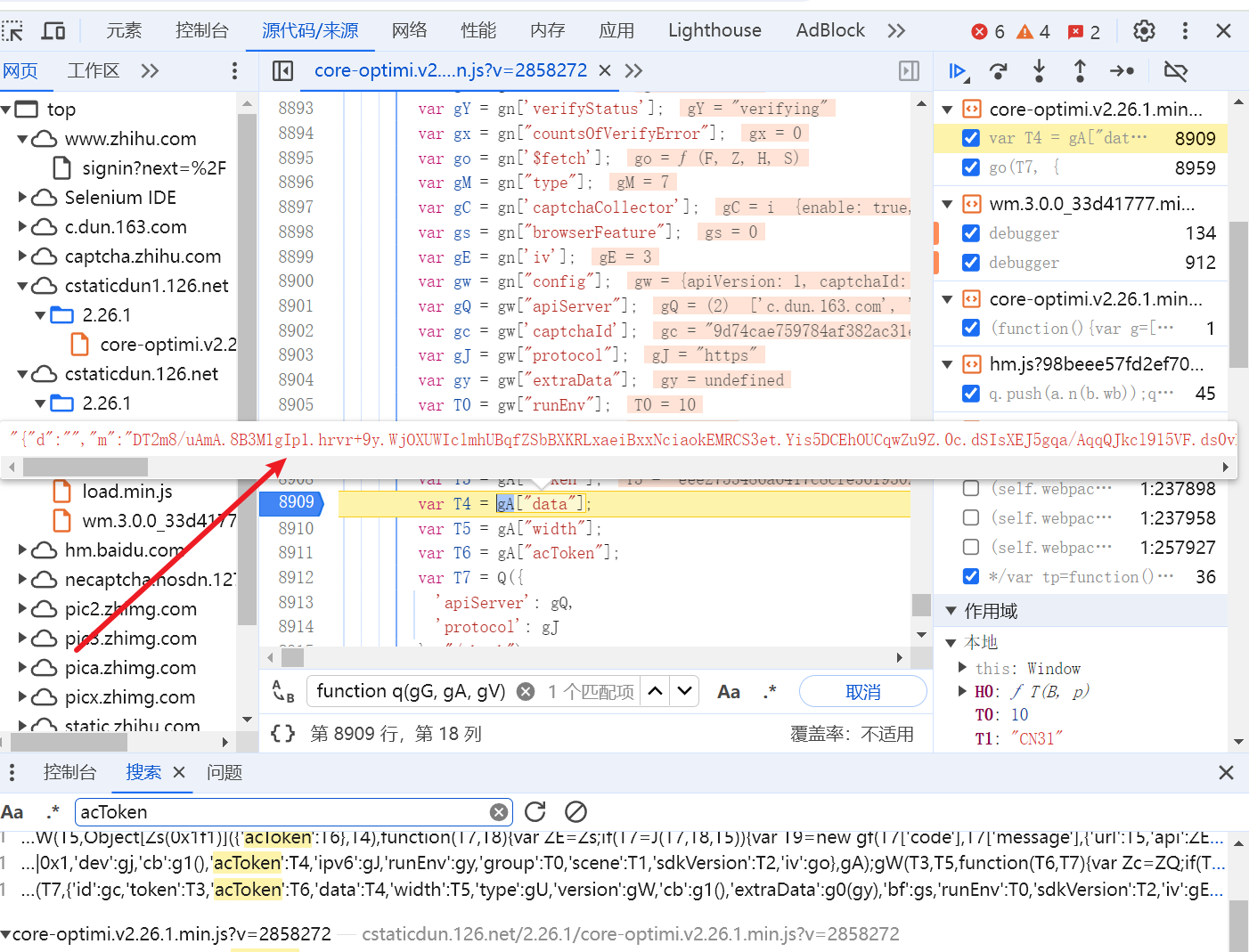Step over the next function call
The height and width of the screenshot is (952, 1249).
coord(999,71)
